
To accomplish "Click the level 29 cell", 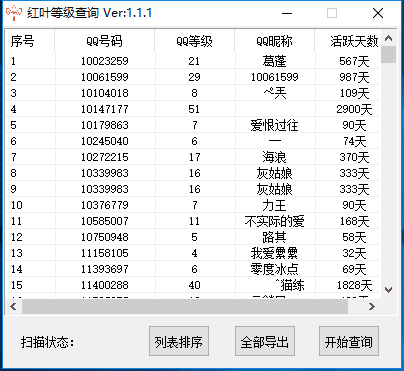I will (194, 77).
